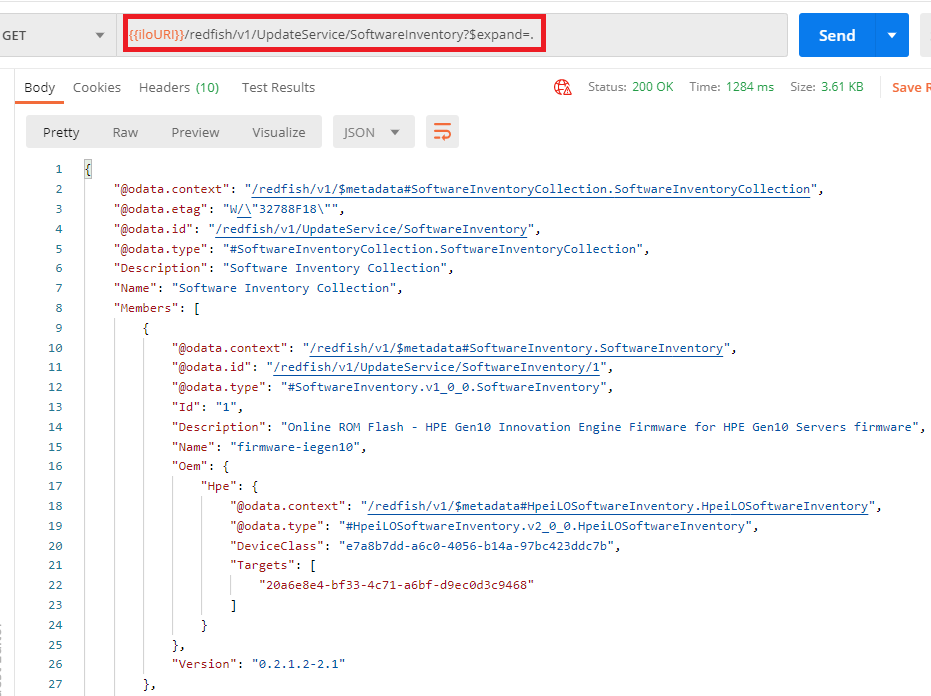This screenshot has width=931, height=696.
Task: Choose the Visualize view option
Action: tap(279, 132)
